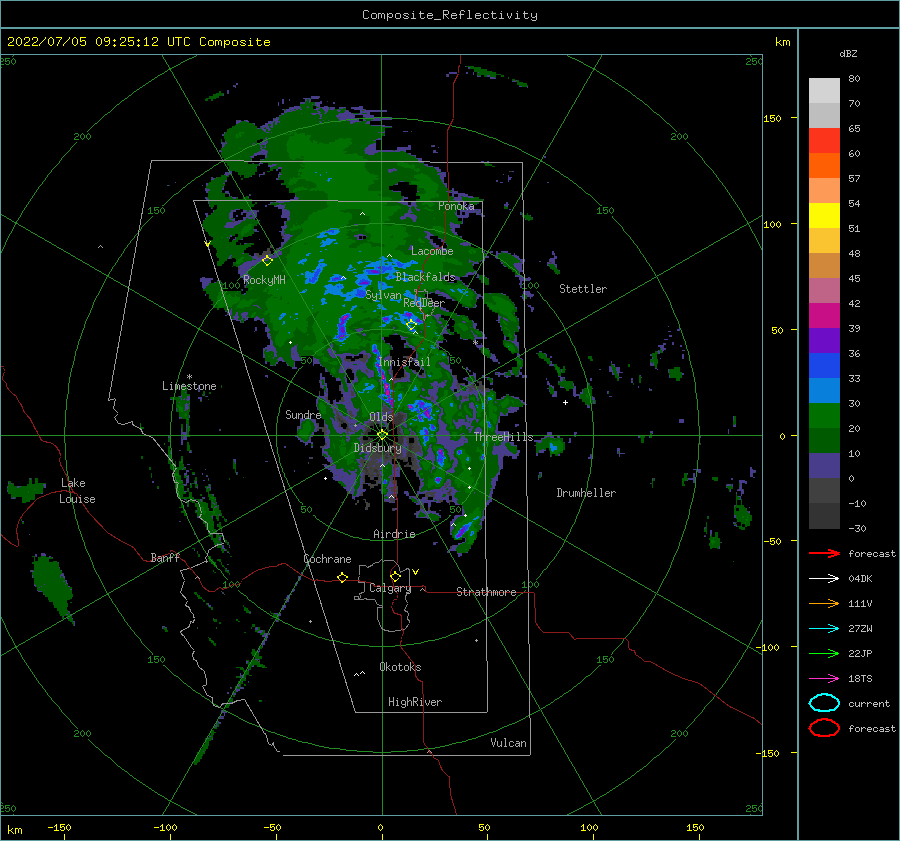The height and width of the screenshot is (841, 900).
Task: Select the yellow 51 dBZ legend color
Action: click(824, 215)
